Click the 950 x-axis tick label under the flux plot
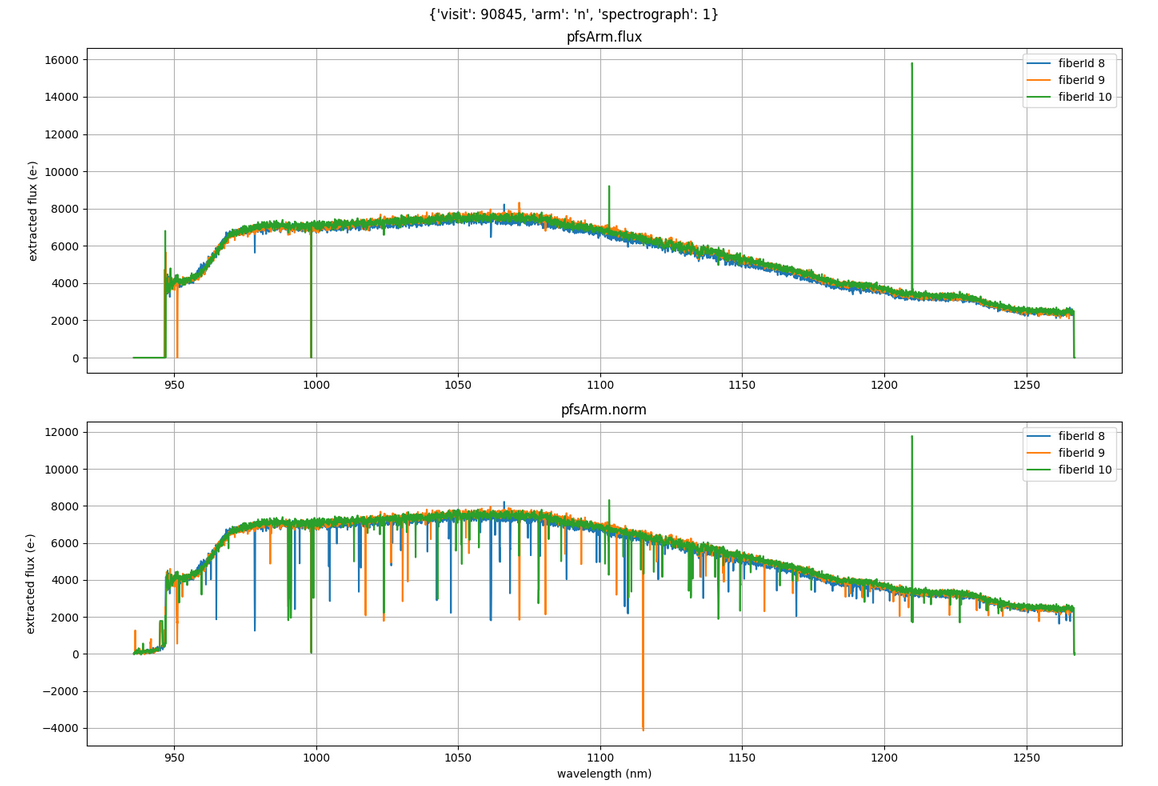Screen dimensions: 1158x786 coord(174,383)
